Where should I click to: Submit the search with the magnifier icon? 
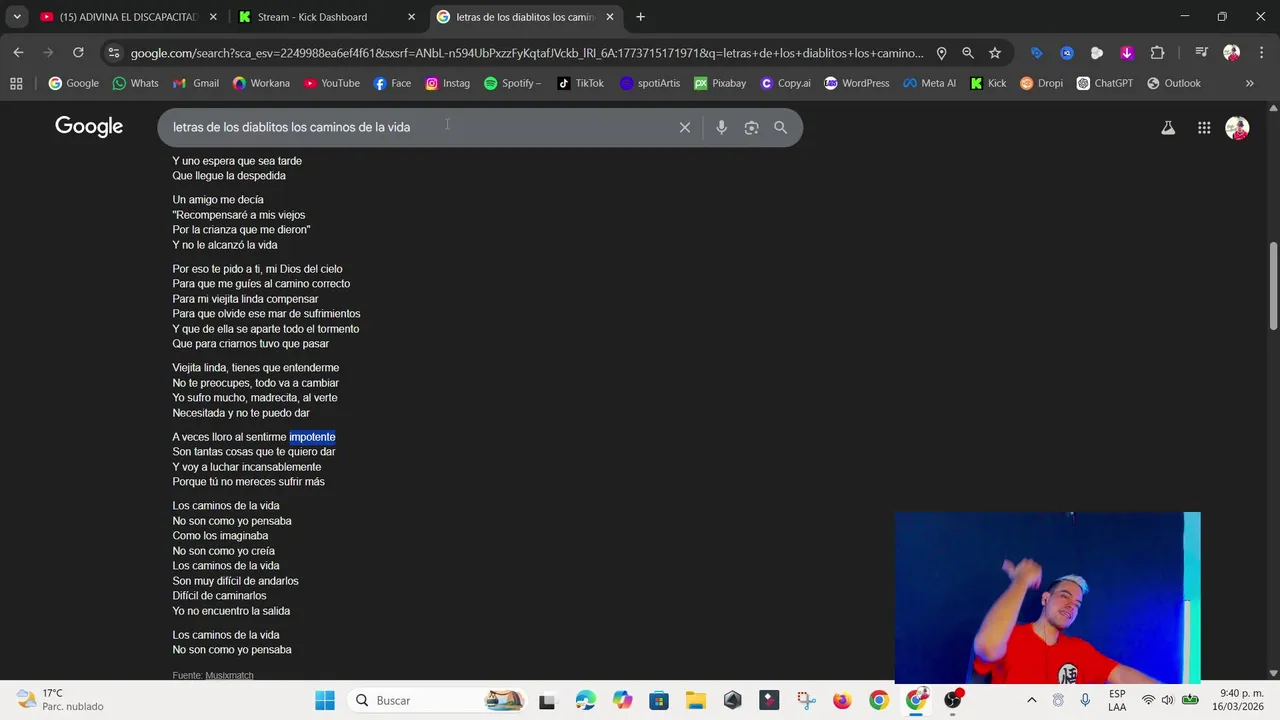(x=780, y=127)
